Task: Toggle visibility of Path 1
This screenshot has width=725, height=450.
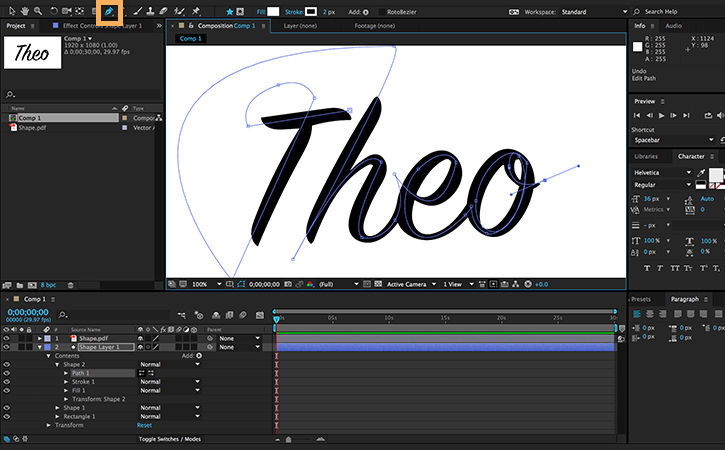Action: (x=6, y=373)
